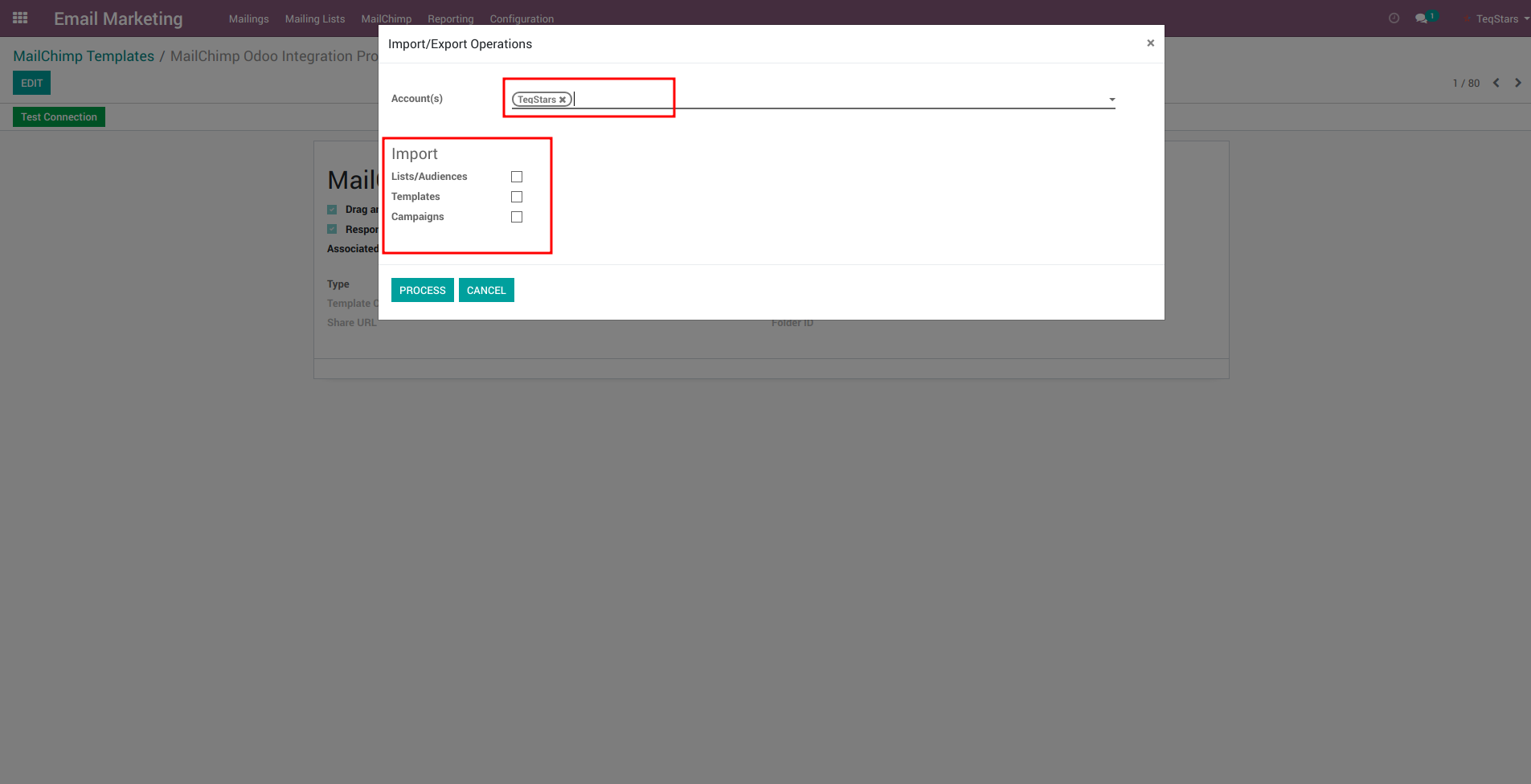Open the MailChimp menu
This screenshot has width=1531, height=784.
386,18
